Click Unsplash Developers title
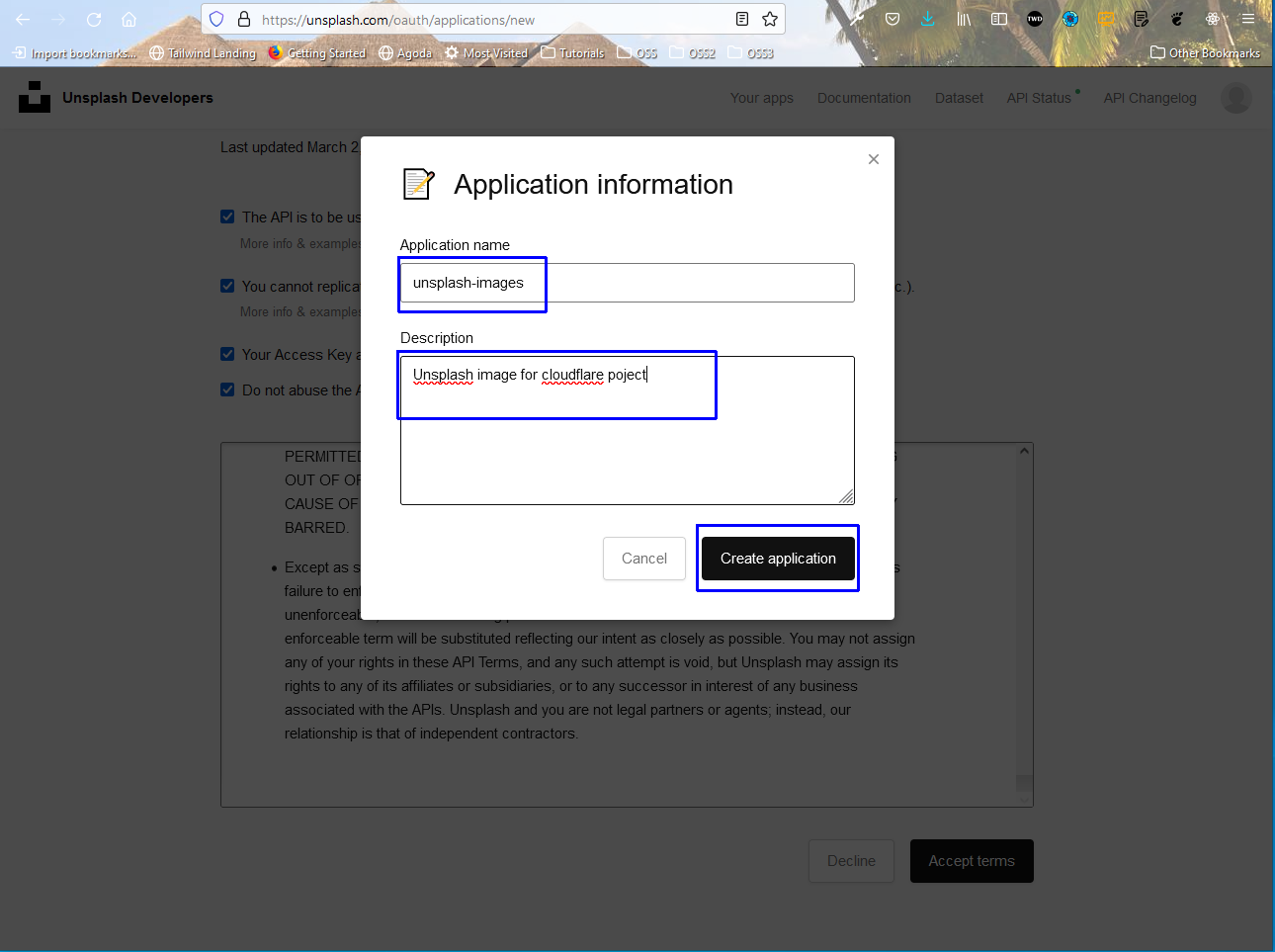The height and width of the screenshot is (952, 1275). [x=137, y=98]
